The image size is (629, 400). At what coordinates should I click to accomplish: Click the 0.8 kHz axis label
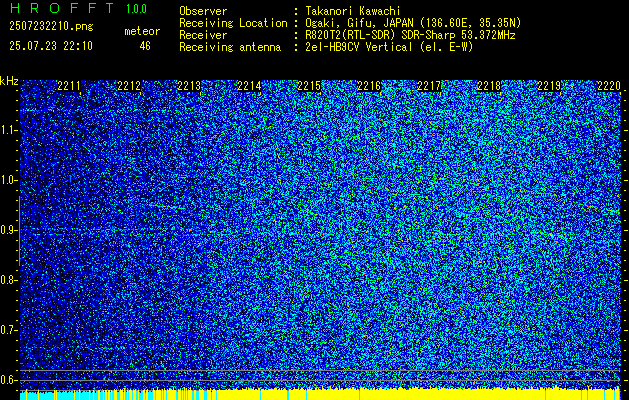pos(7,280)
